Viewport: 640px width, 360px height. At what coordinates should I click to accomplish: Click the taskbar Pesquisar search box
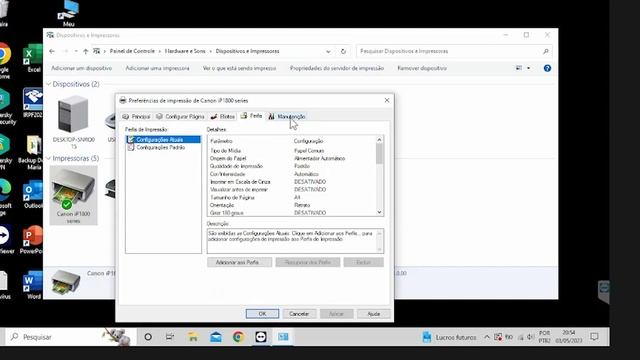[x=70, y=337]
